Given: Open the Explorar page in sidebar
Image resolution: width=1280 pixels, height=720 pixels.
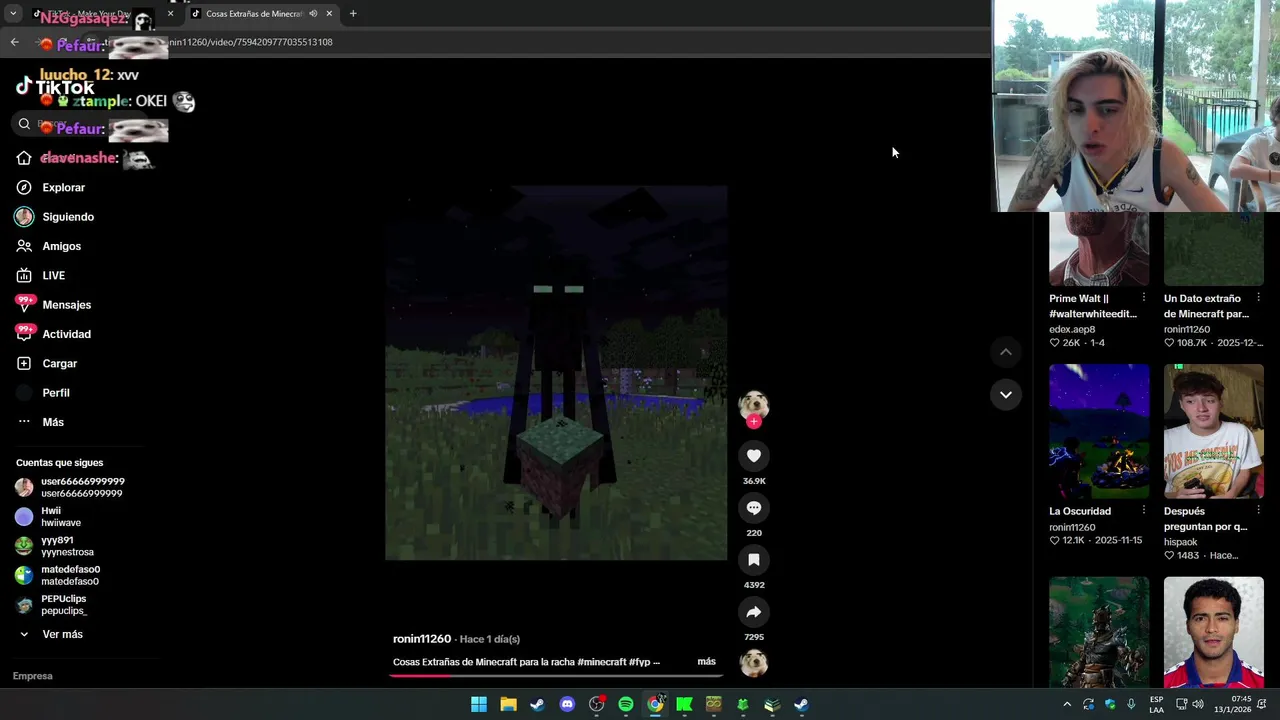Looking at the screenshot, I should pyautogui.click(x=63, y=187).
